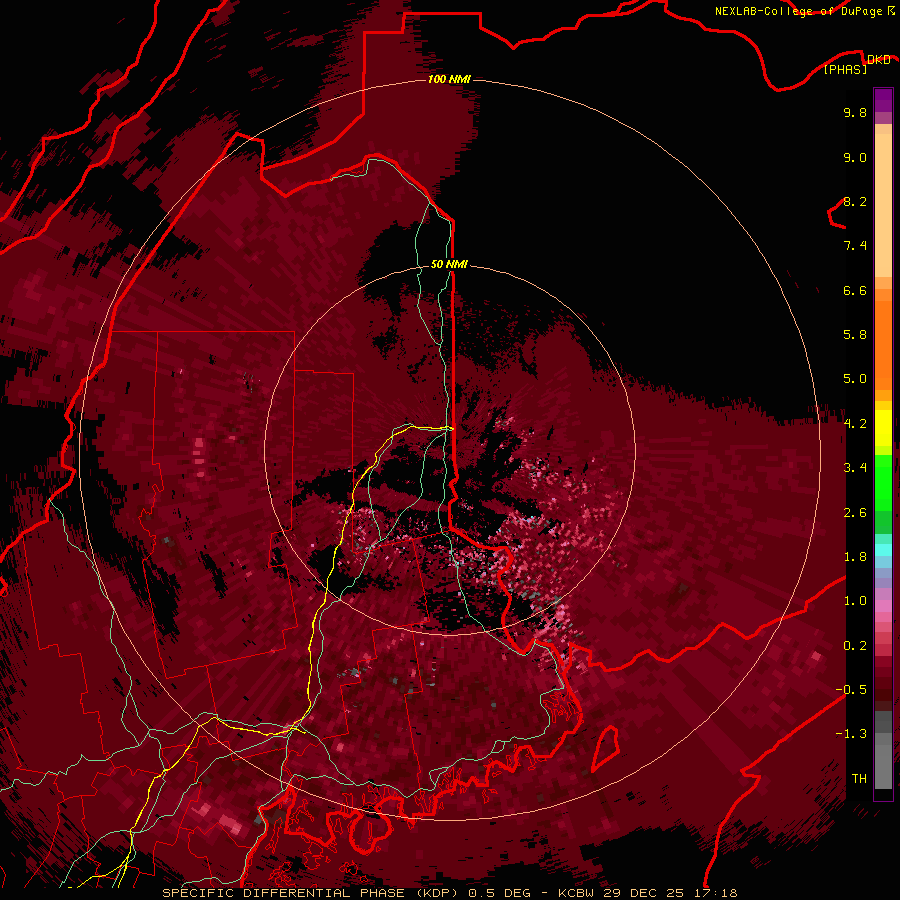Pick the orange band on the color bar

883,344
